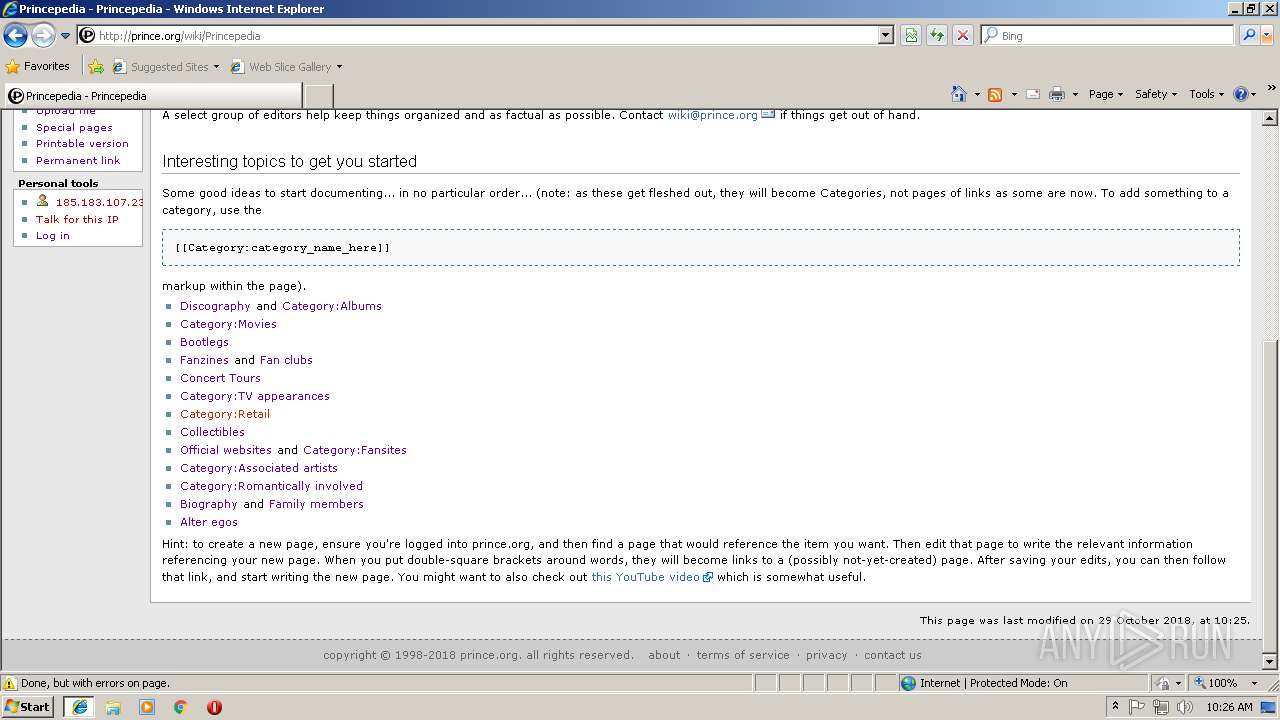Open the Family members link
This screenshot has height=720, width=1280.
pyautogui.click(x=316, y=504)
